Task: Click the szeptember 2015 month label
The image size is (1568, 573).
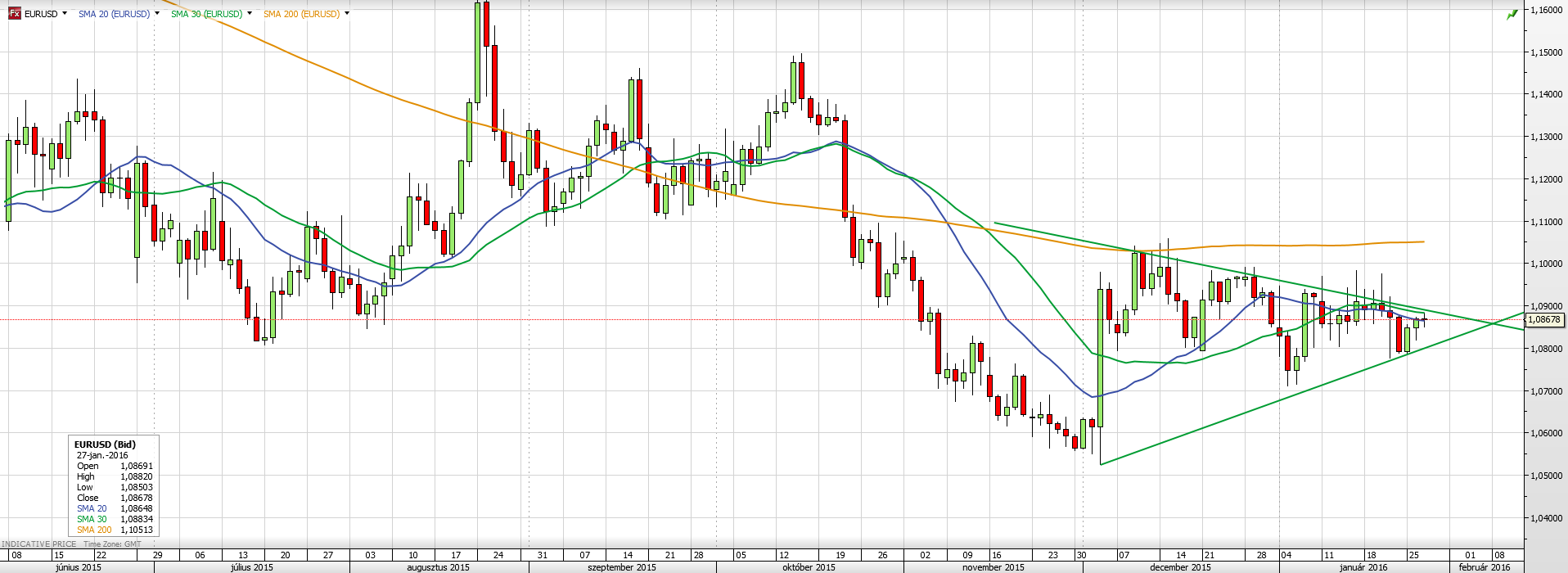Action: (622, 567)
